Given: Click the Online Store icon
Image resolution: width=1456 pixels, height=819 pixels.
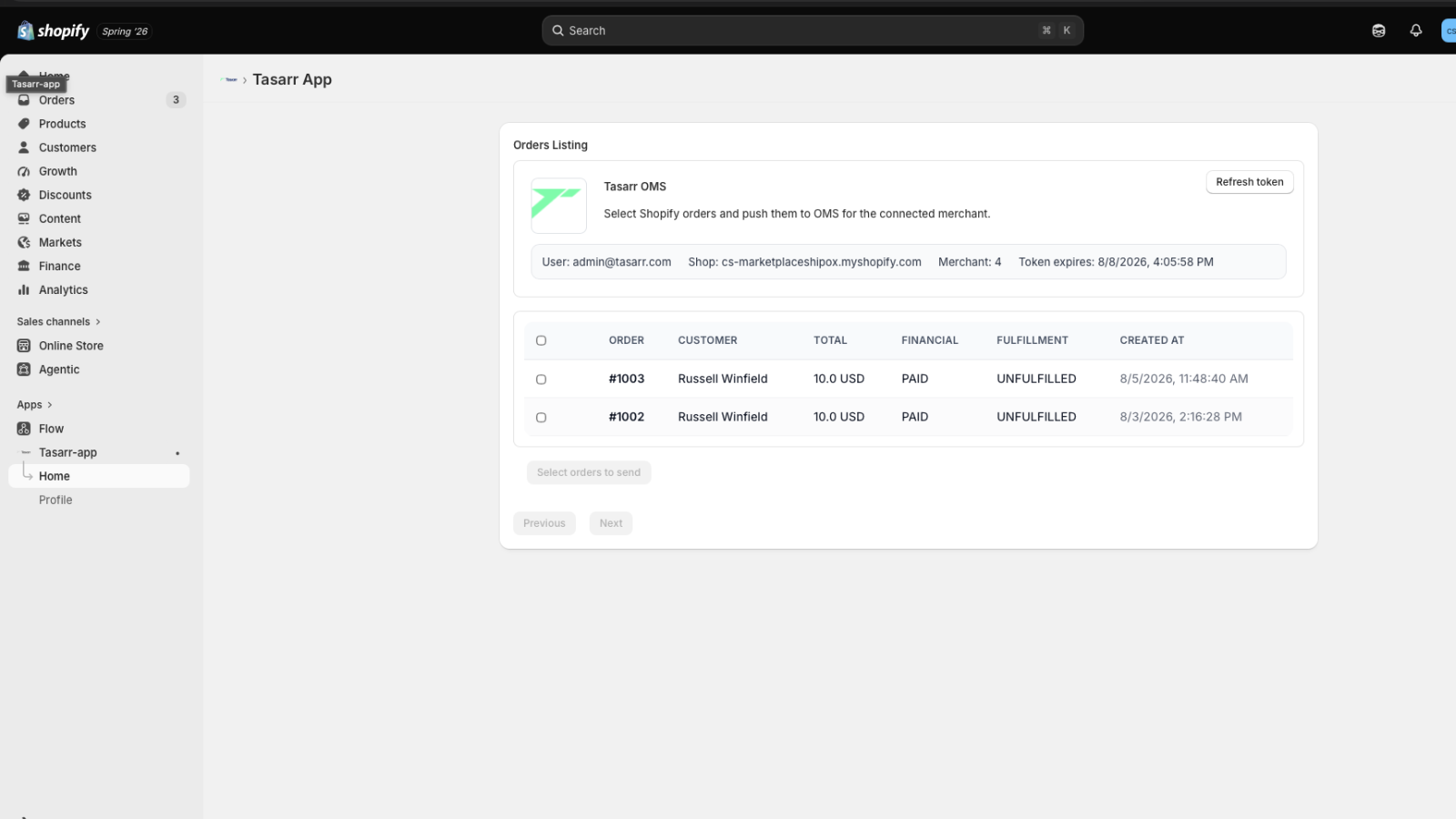Looking at the screenshot, I should coord(24,346).
